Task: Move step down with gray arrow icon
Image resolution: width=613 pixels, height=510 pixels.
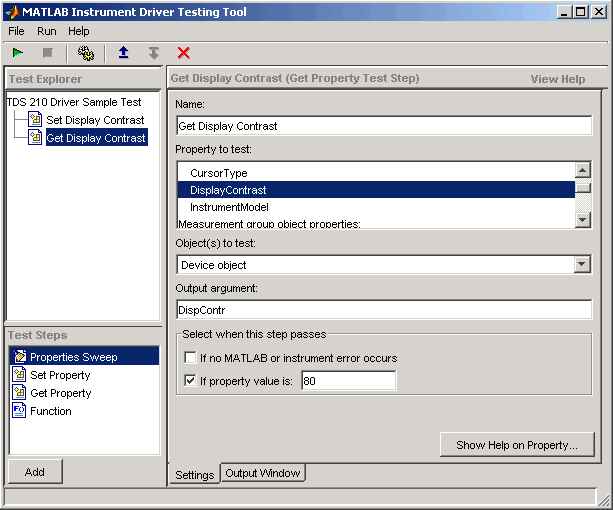Action: 154,53
